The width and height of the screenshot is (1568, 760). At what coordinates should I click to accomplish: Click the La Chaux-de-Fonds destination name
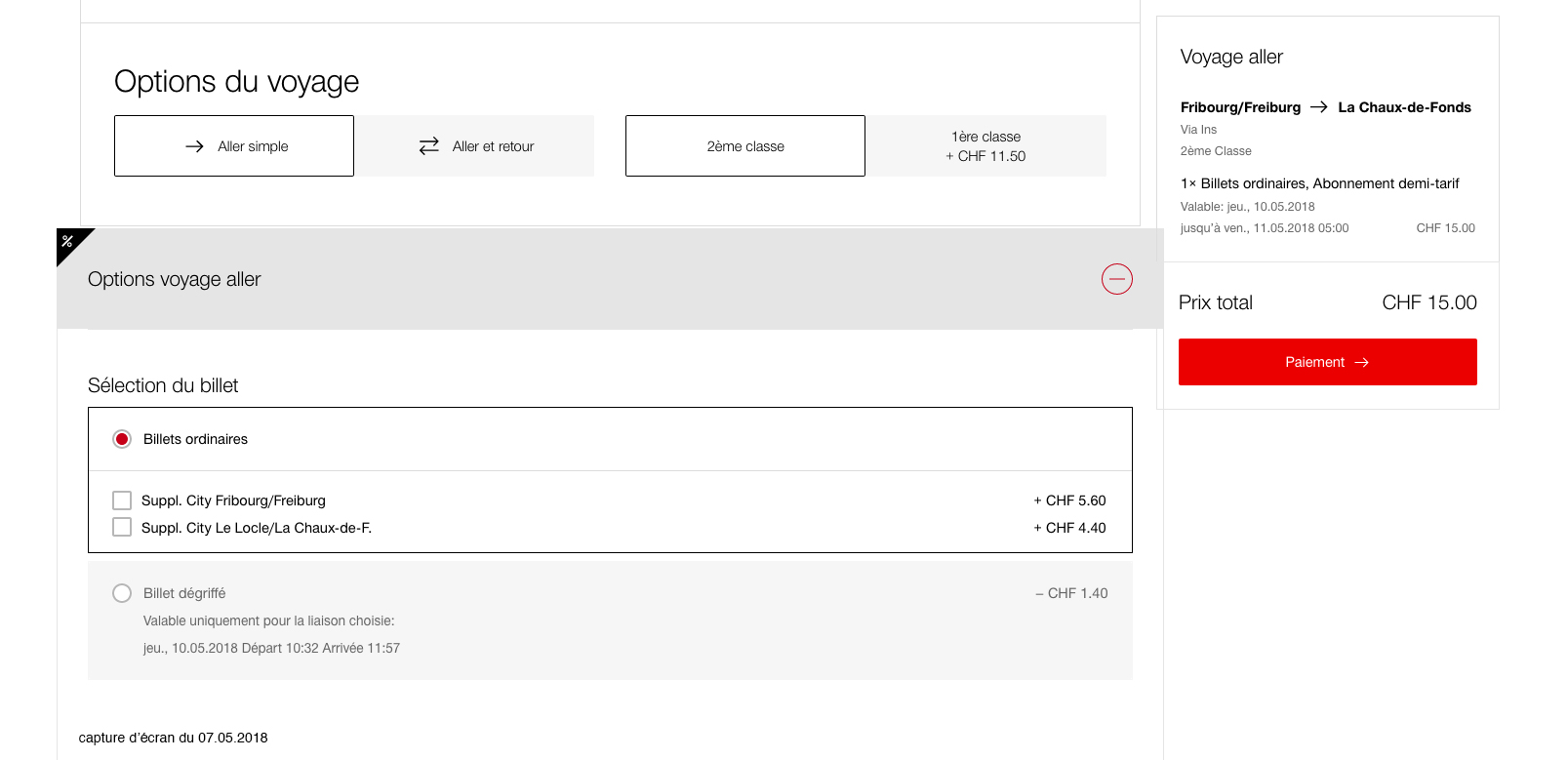point(1404,107)
